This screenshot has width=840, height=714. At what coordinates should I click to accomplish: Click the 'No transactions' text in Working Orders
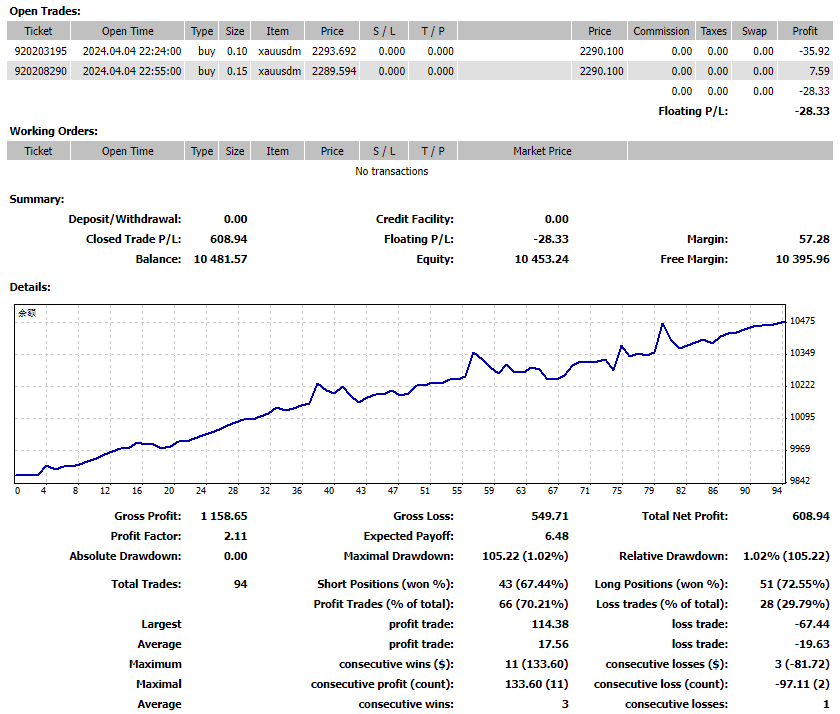(391, 171)
